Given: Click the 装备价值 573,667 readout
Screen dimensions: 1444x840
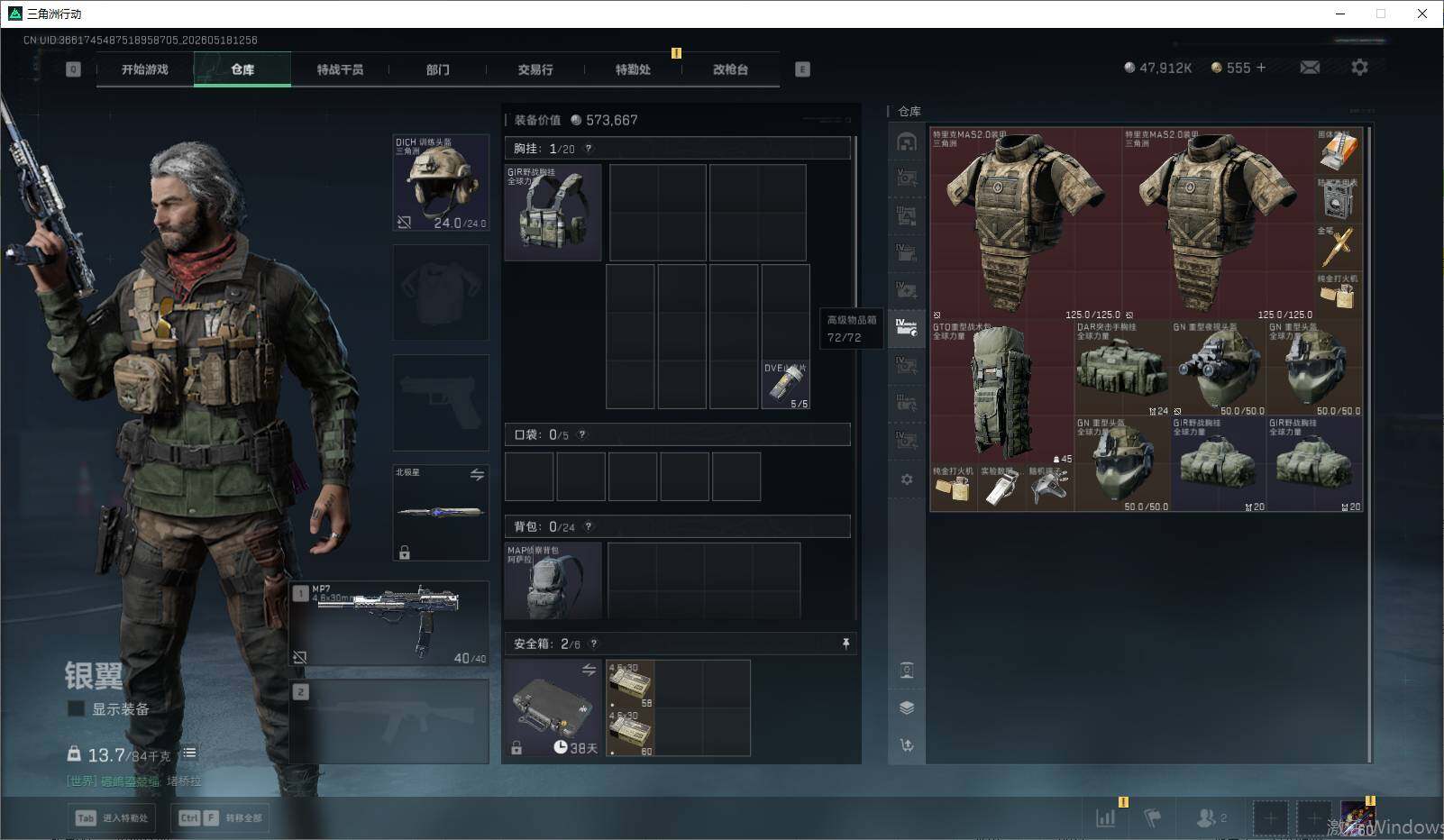Looking at the screenshot, I should 576,120.
